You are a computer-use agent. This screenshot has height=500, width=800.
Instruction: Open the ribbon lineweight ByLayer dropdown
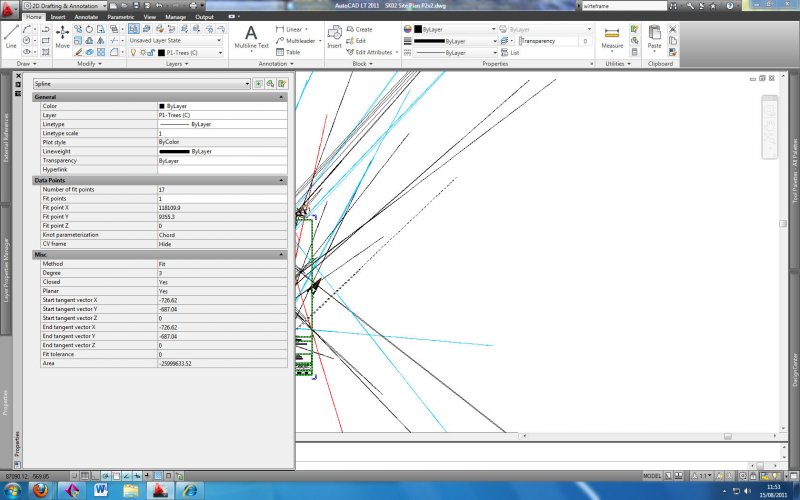click(x=454, y=41)
